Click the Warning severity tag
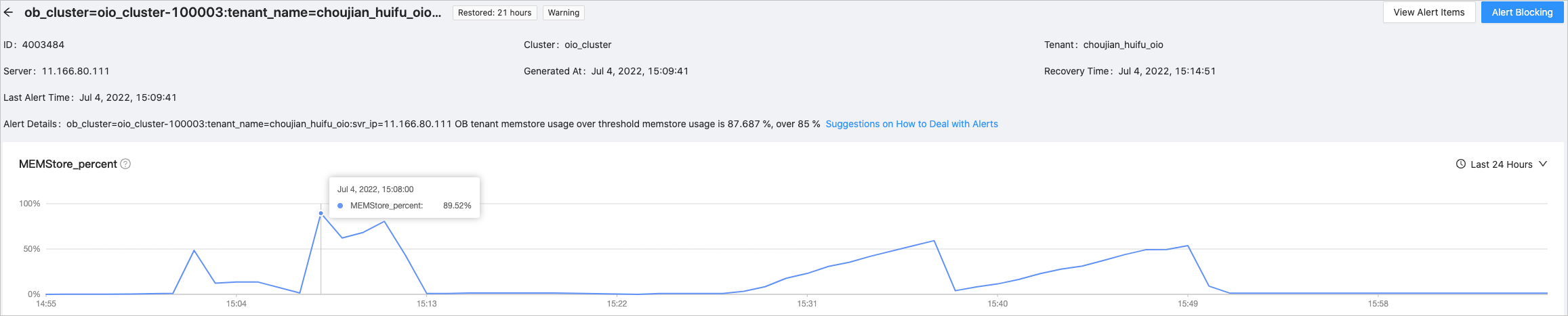 (563, 13)
